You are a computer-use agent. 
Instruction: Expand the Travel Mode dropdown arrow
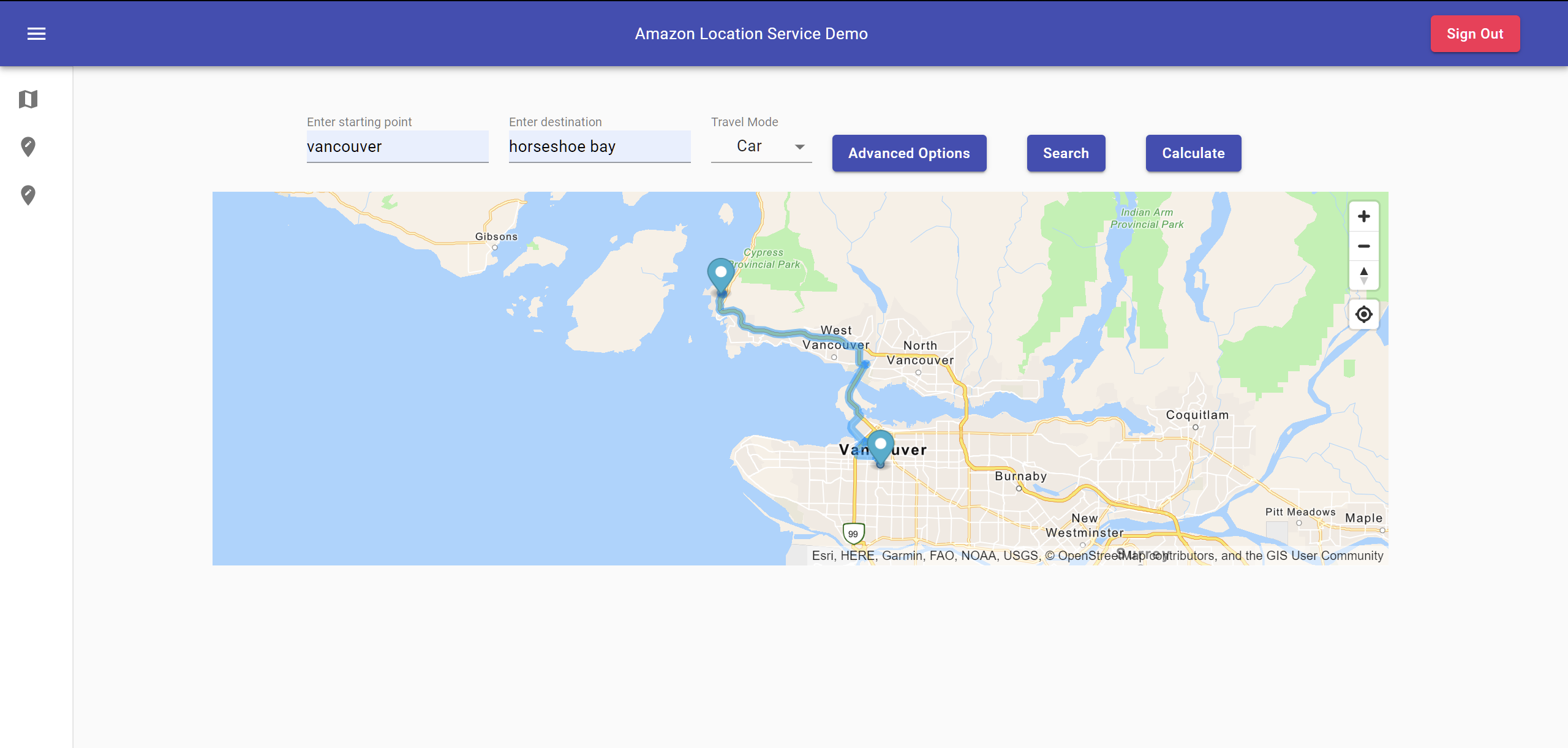coord(799,147)
